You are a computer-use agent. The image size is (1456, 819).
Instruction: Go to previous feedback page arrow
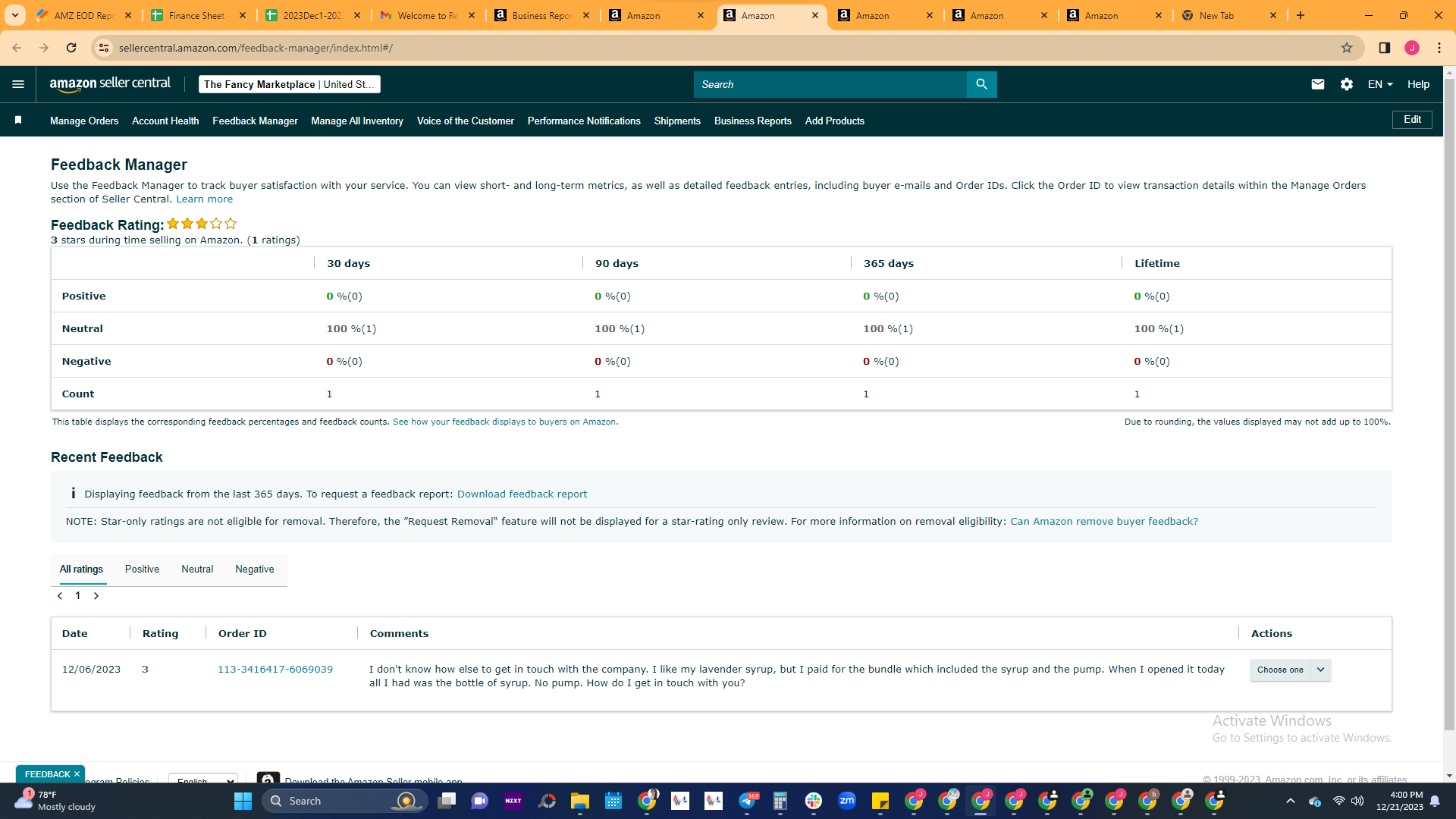point(60,596)
